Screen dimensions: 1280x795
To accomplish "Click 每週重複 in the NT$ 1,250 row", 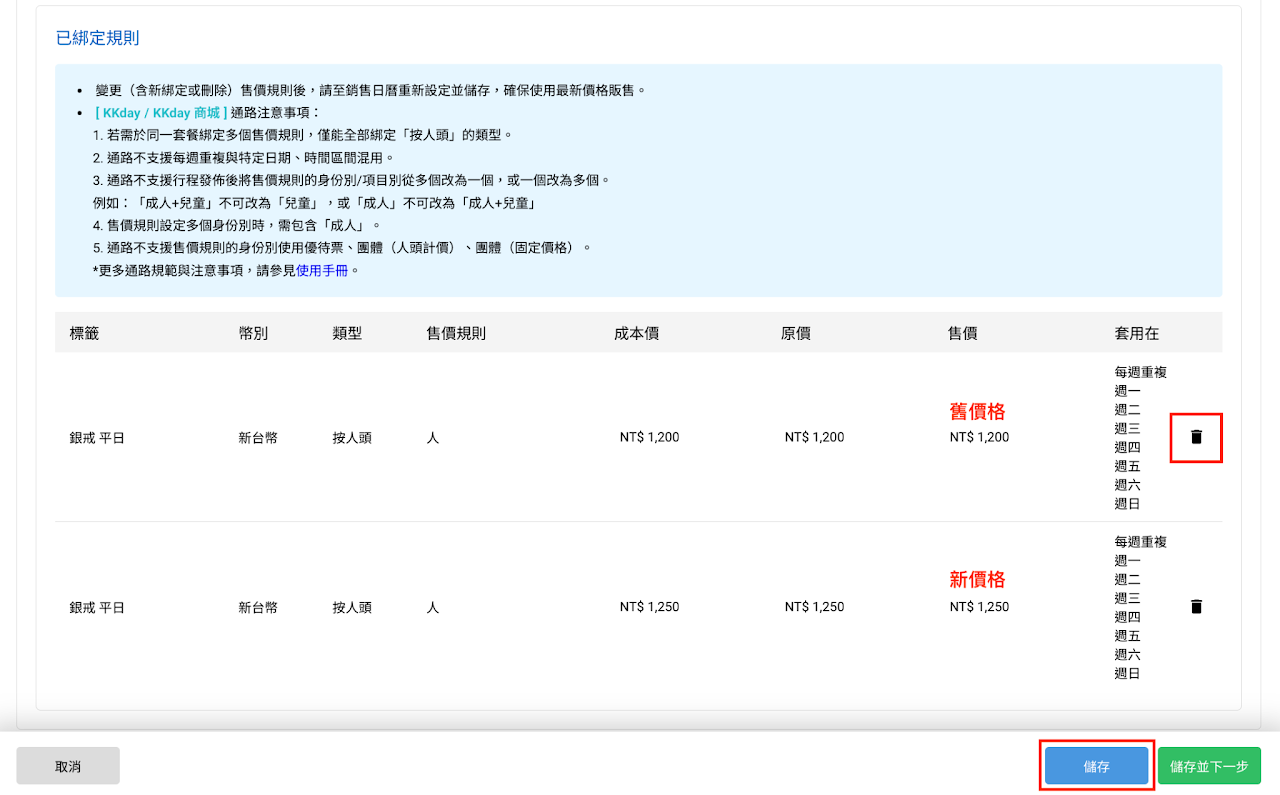I will (1141, 542).
